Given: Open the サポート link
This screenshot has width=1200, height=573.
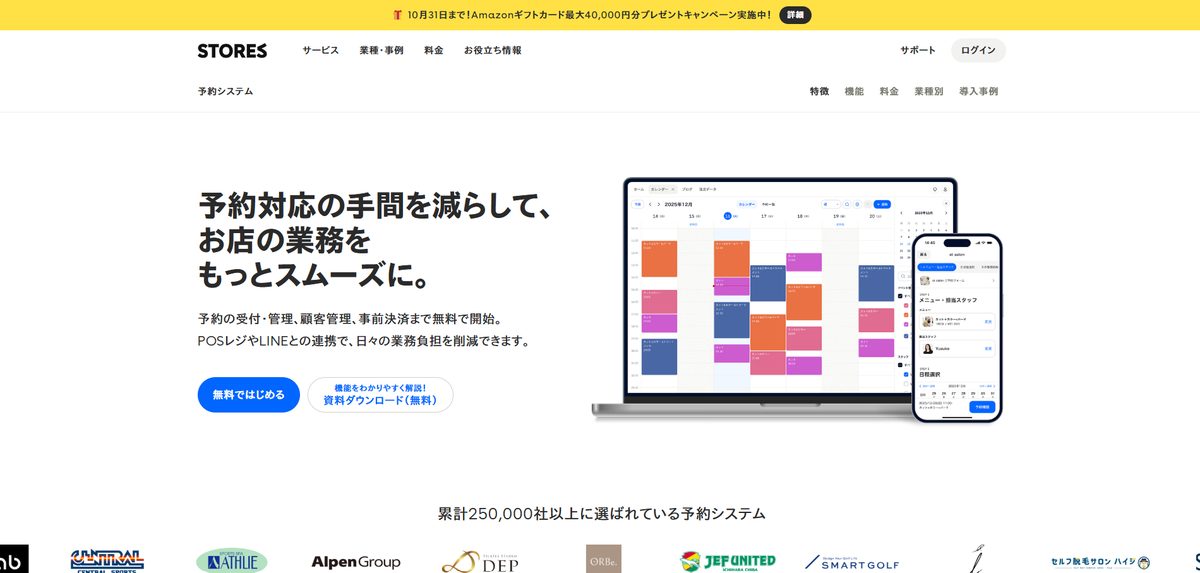Looking at the screenshot, I should 918,50.
